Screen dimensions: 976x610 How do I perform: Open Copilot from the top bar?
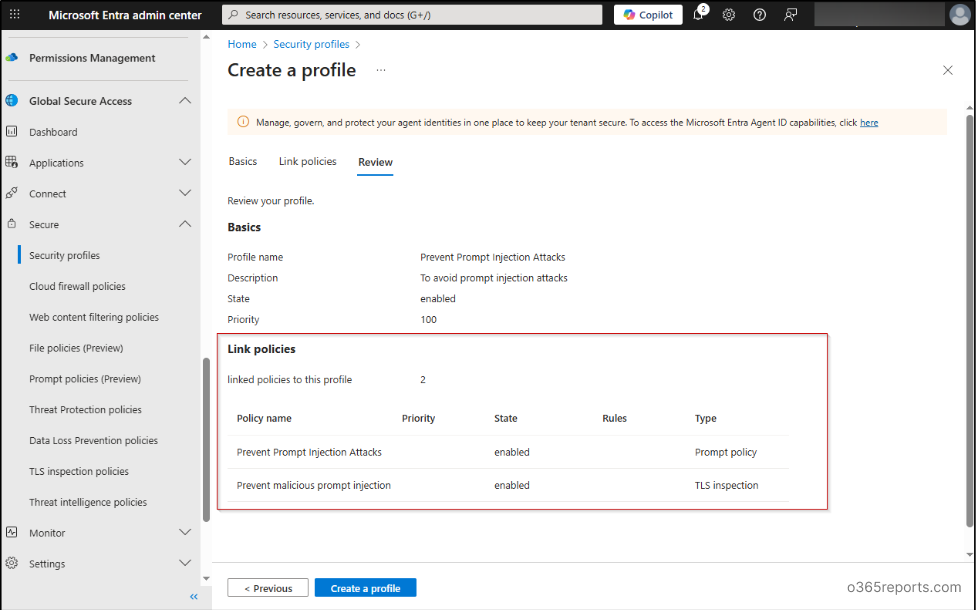648,14
